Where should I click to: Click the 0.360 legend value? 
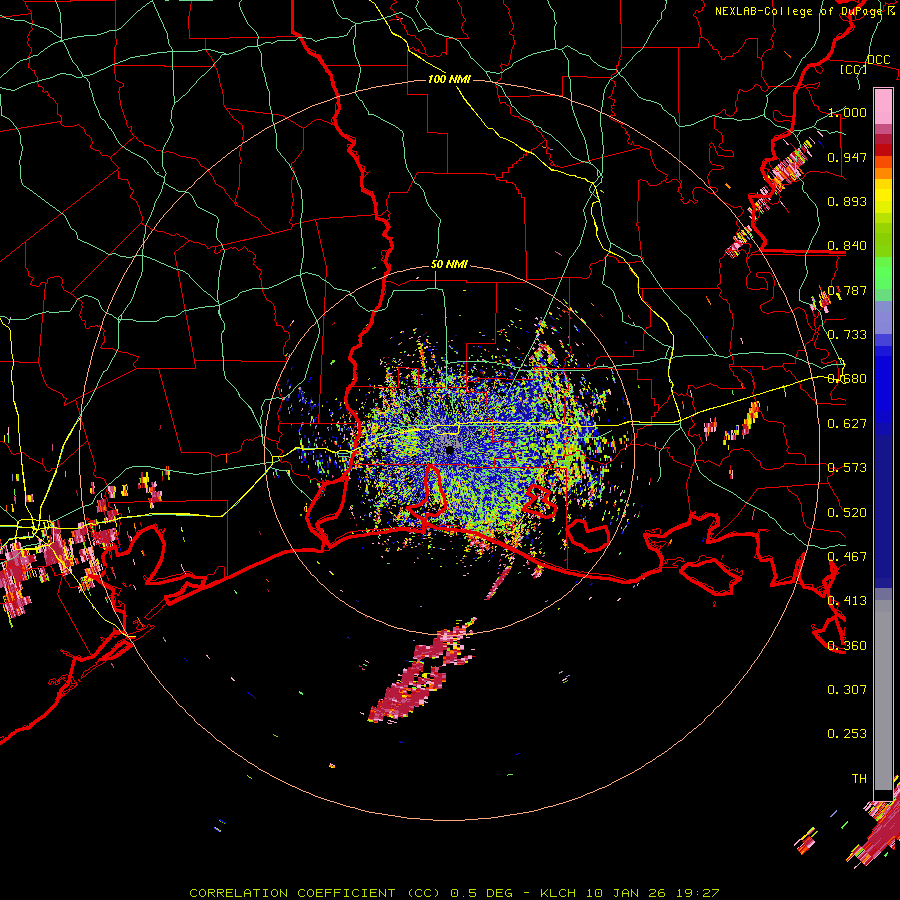click(x=847, y=646)
